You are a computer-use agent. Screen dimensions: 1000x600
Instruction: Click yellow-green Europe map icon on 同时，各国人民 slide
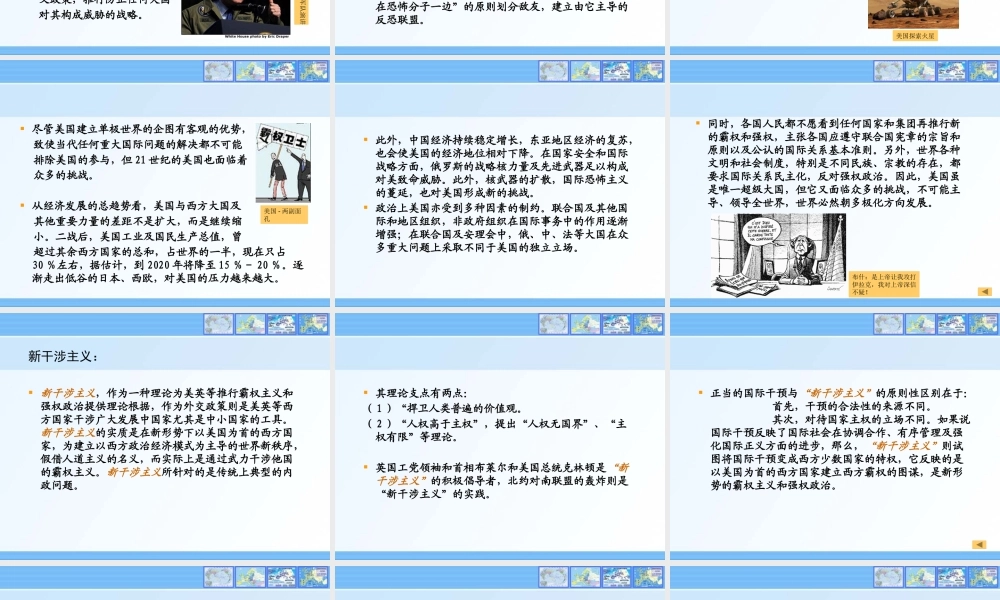coord(920,71)
